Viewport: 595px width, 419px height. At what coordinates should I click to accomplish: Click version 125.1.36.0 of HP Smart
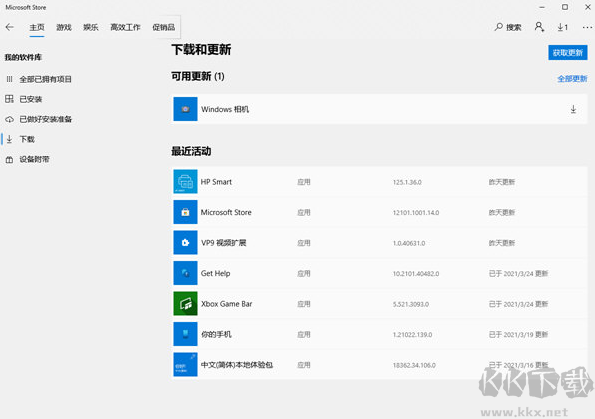(407, 182)
